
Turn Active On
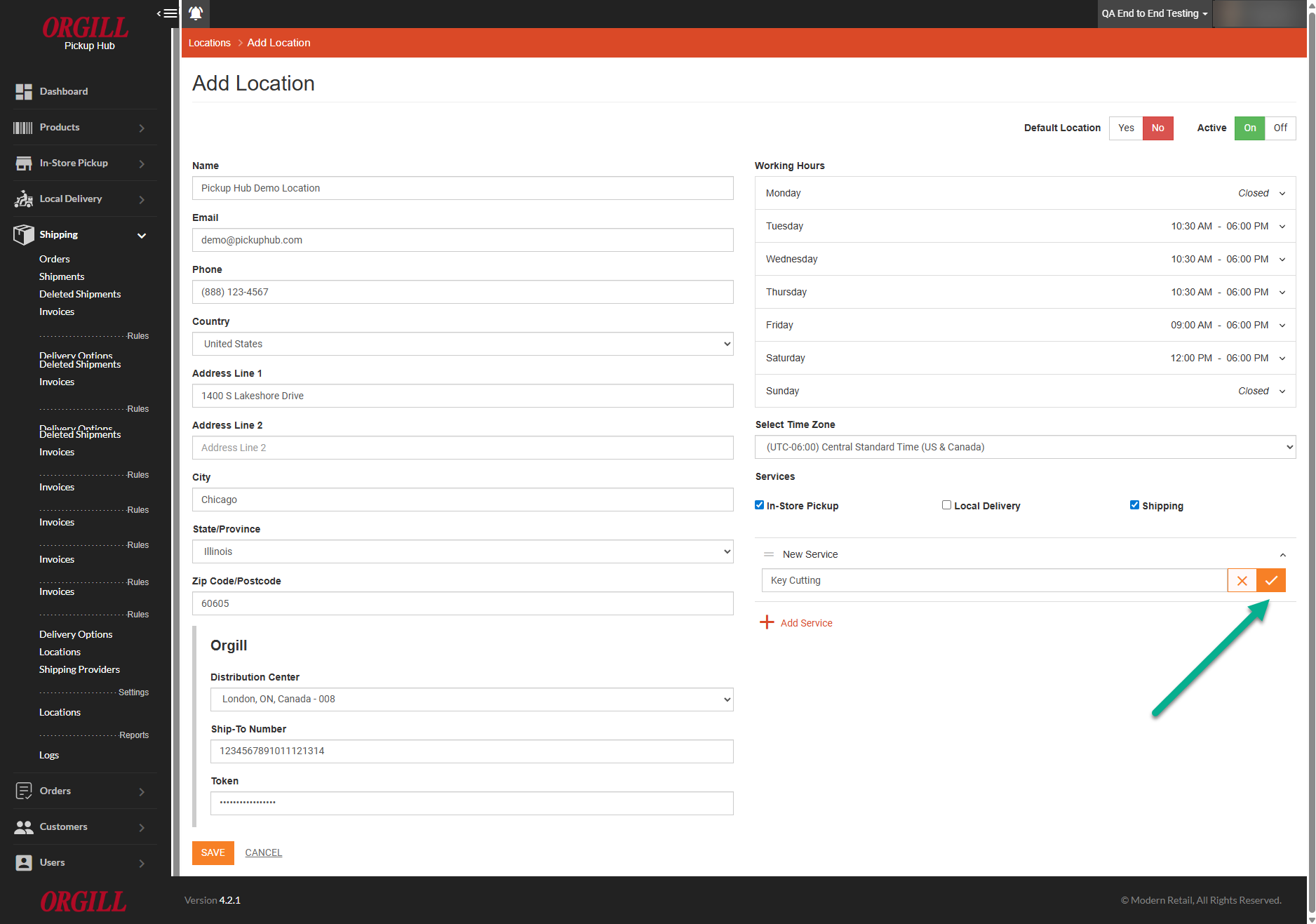(x=1249, y=128)
